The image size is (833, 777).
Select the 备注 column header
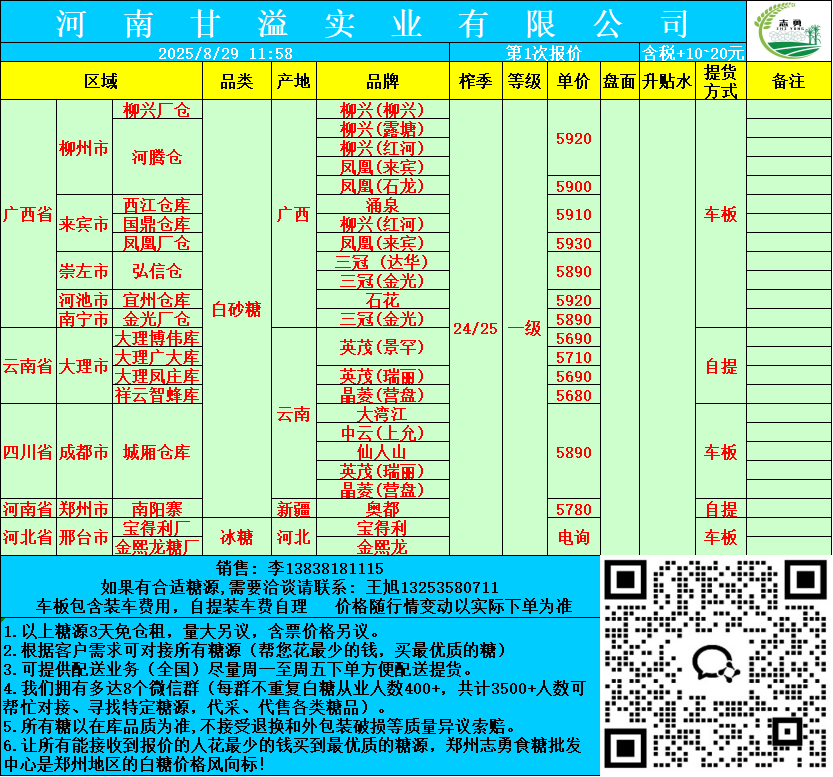[788, 81]
